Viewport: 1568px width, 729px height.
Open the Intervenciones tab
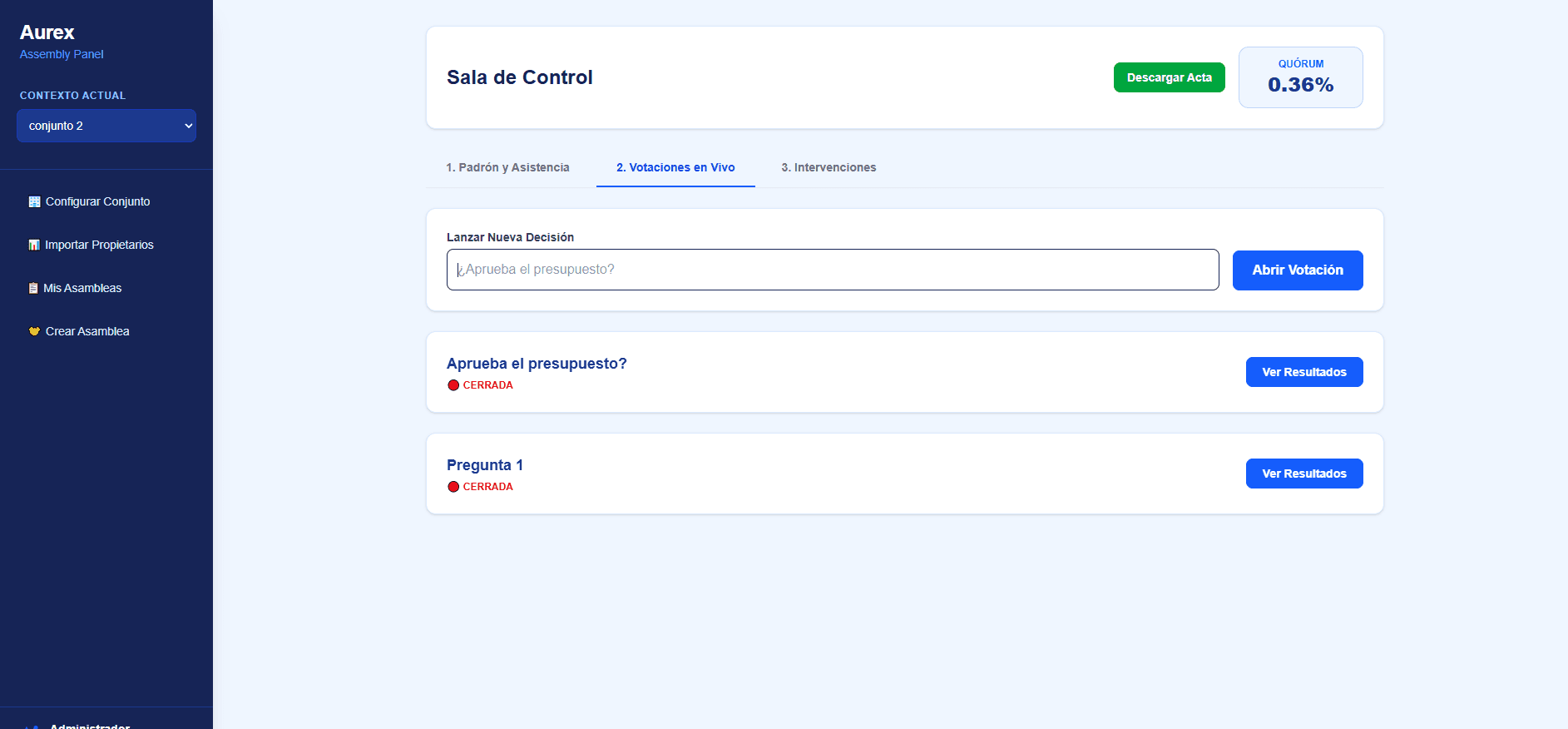point(829,167)
